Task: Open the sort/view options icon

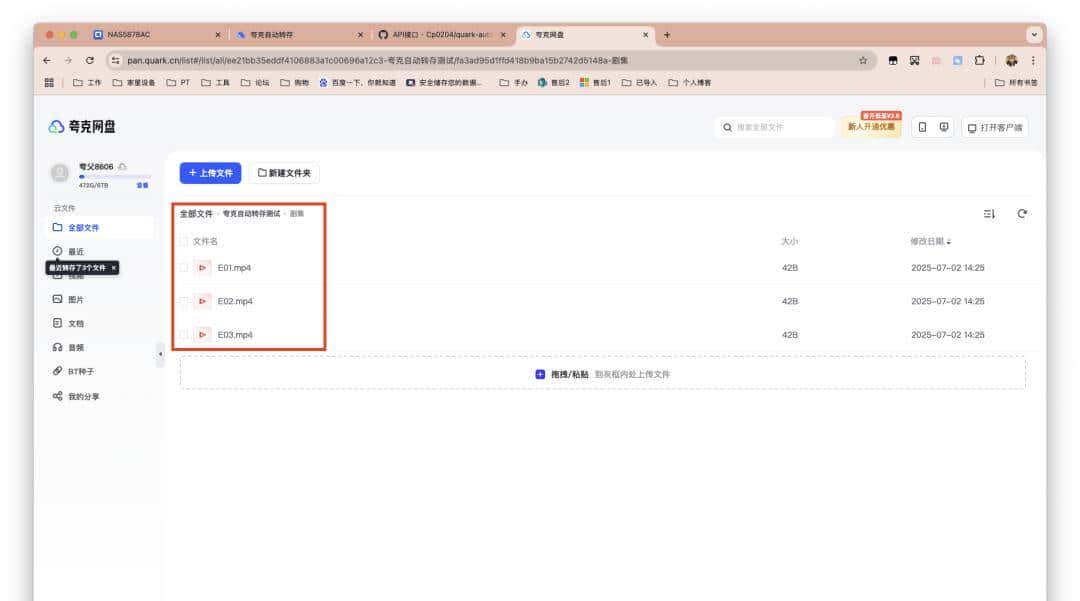Action: [989, 213]
